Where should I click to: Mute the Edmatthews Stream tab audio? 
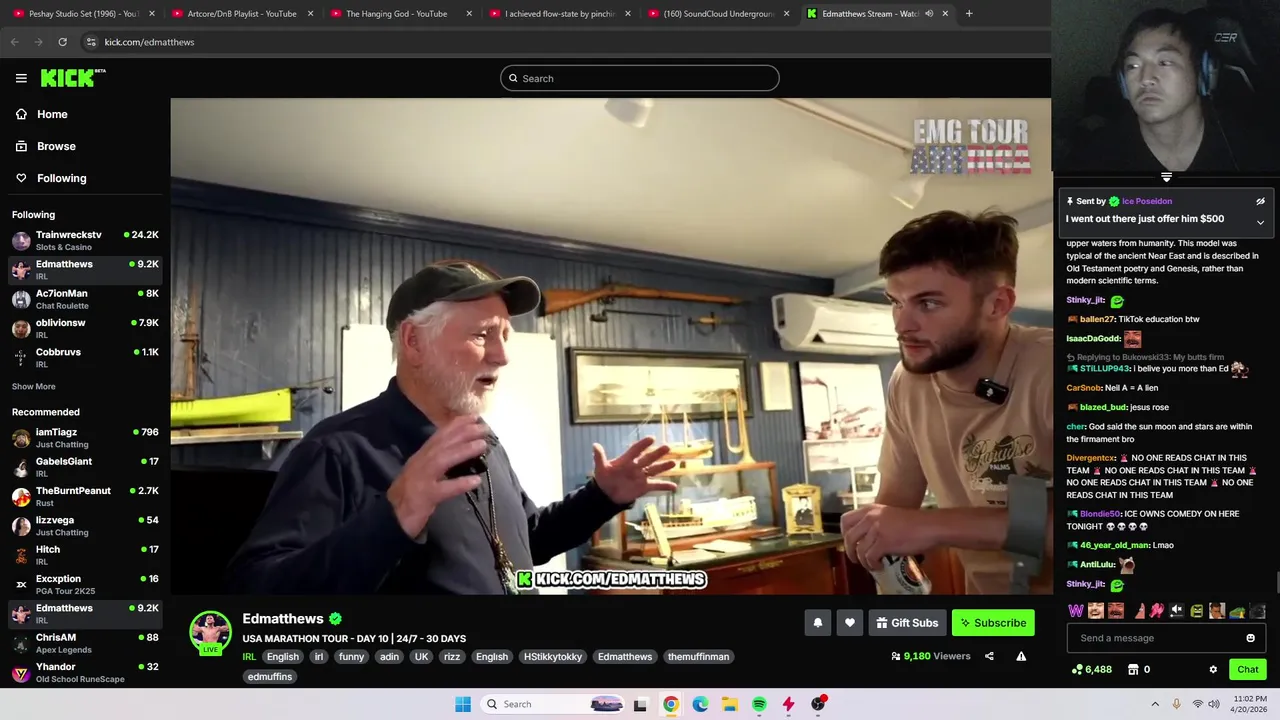coord(929,14)
